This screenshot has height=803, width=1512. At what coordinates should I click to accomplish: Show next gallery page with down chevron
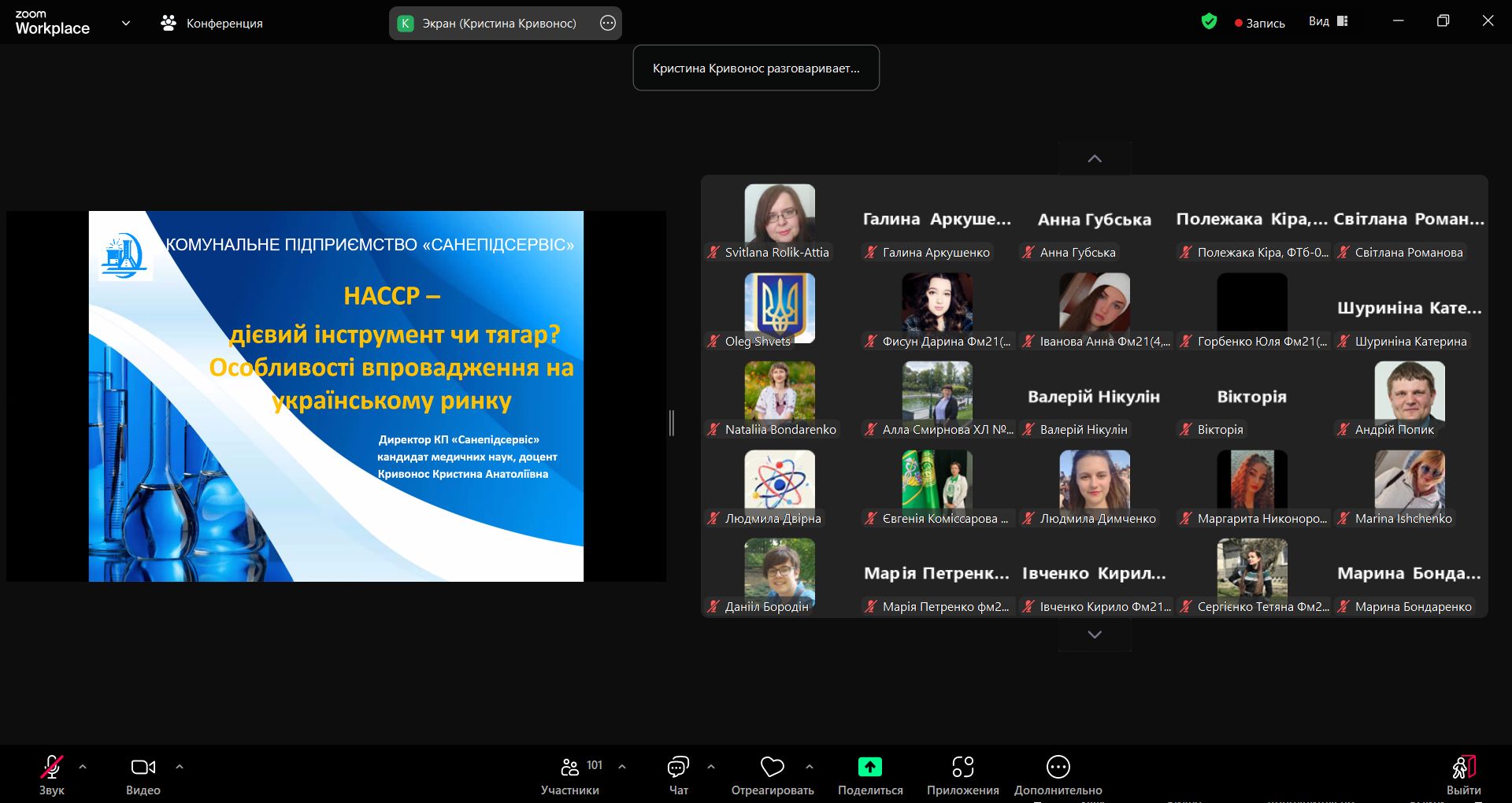pyautogui.click(x=1095, y=635)
